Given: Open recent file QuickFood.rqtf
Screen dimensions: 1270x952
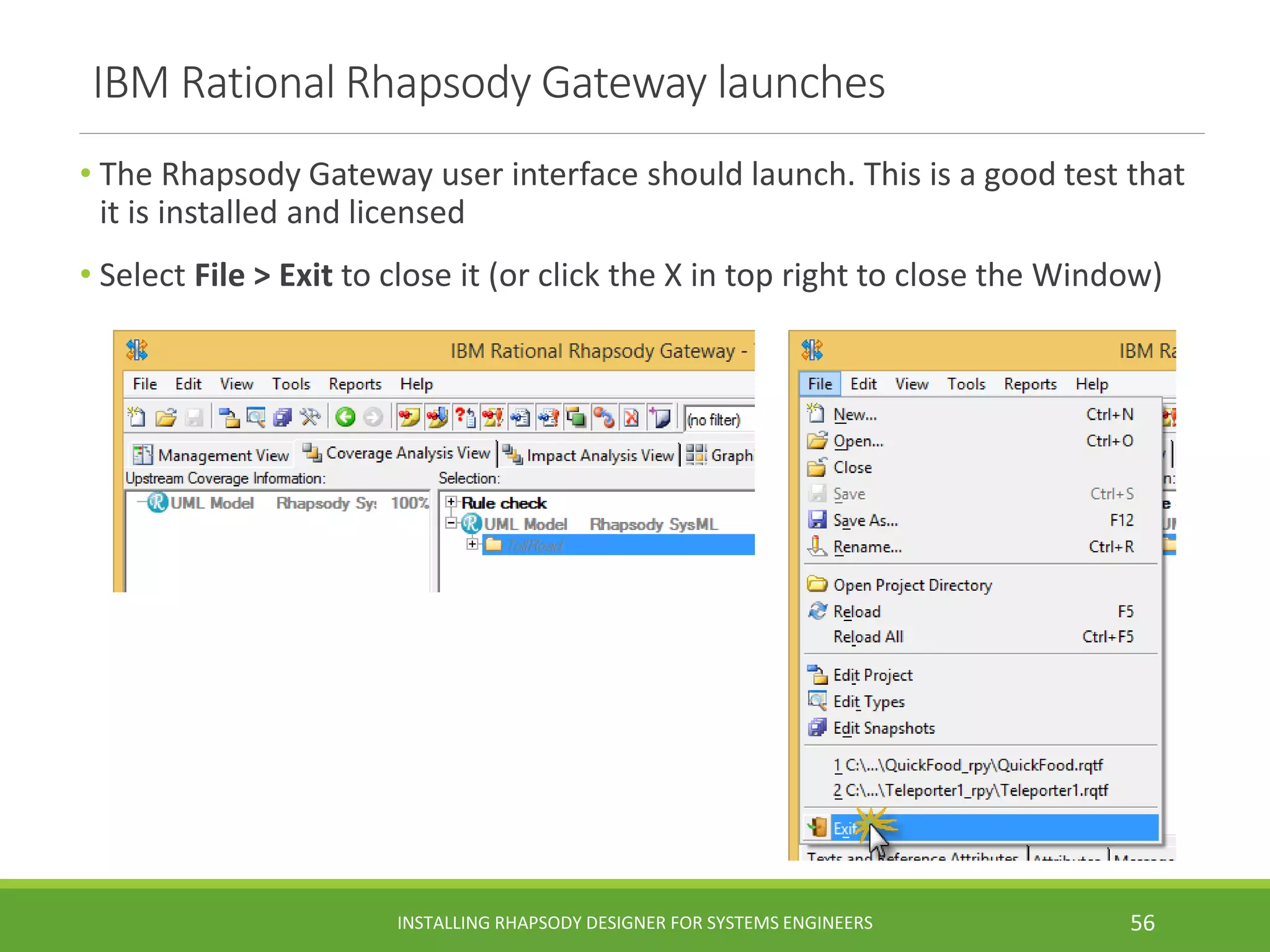Looking at the screenshot, I should click(980, 765).
